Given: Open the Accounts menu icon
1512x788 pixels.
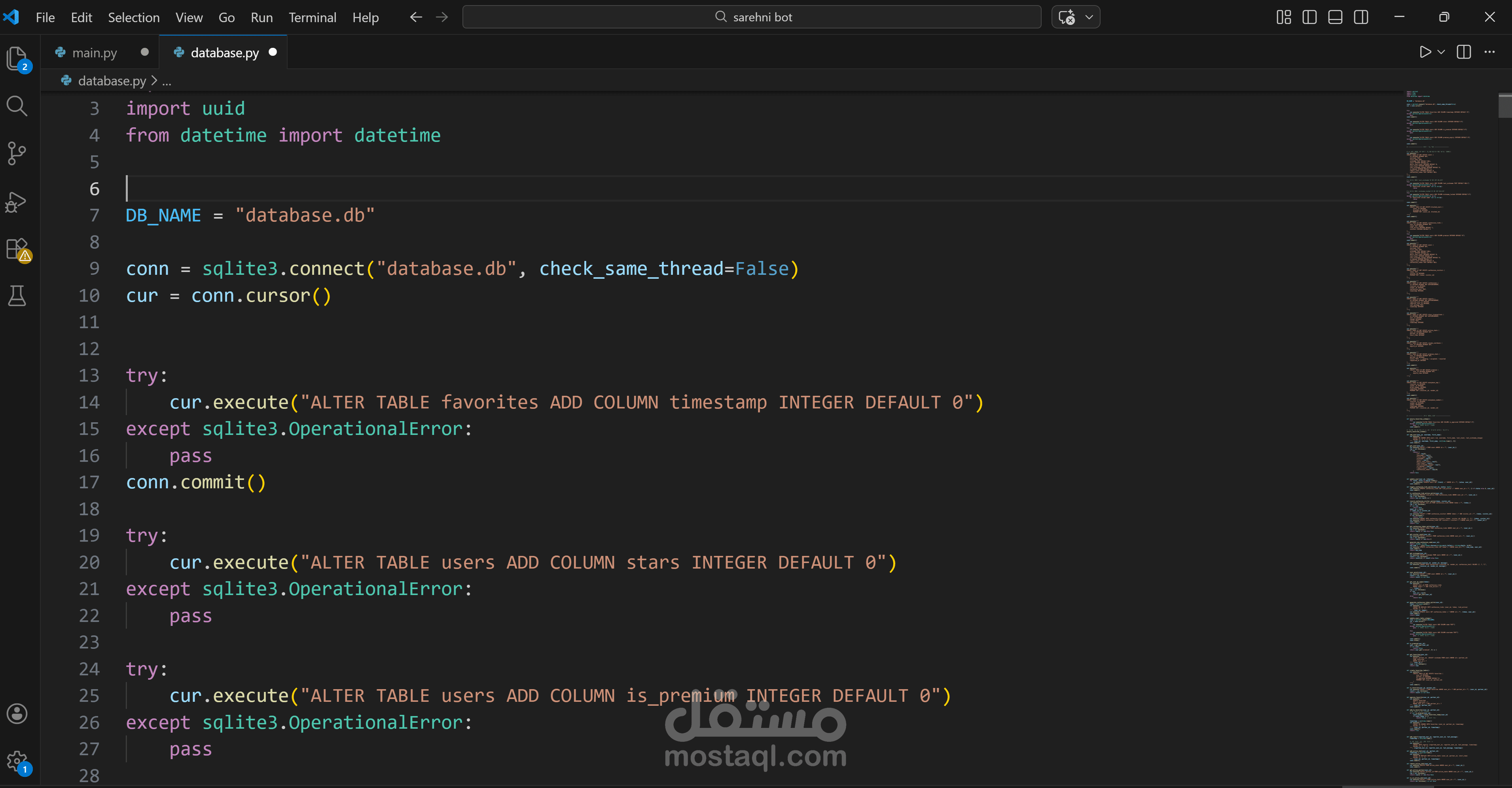Looking at the screenshot, I should (x=17, y=714).
